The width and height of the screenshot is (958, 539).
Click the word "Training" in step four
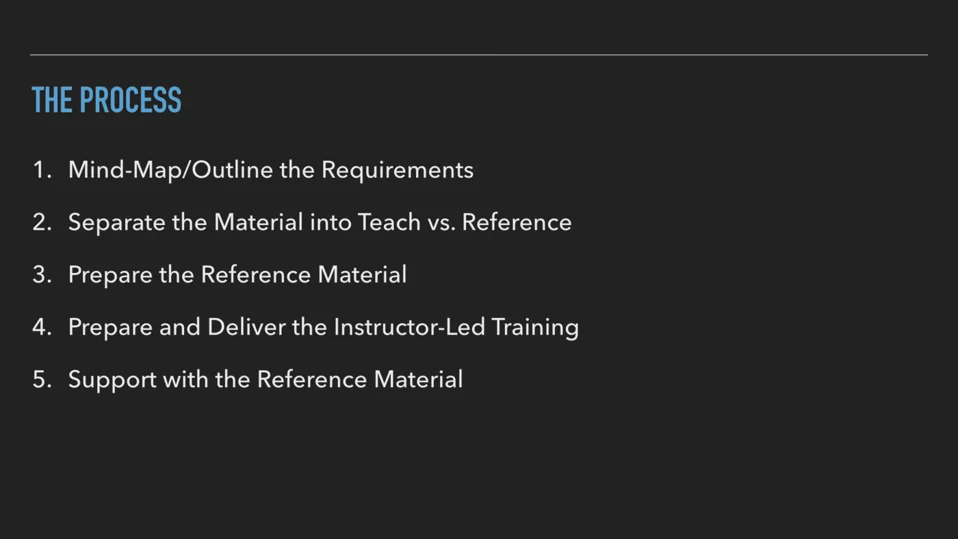pyautogui.click(x=535, y=328)
